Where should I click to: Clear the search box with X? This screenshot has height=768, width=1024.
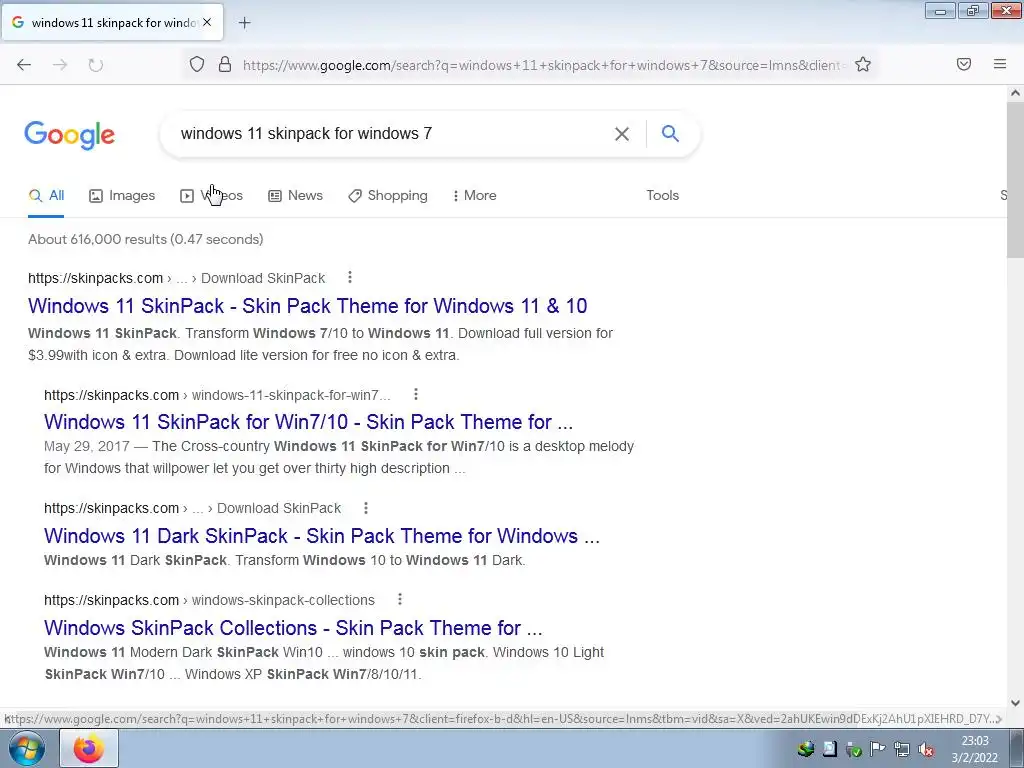(x=622, y=134)
